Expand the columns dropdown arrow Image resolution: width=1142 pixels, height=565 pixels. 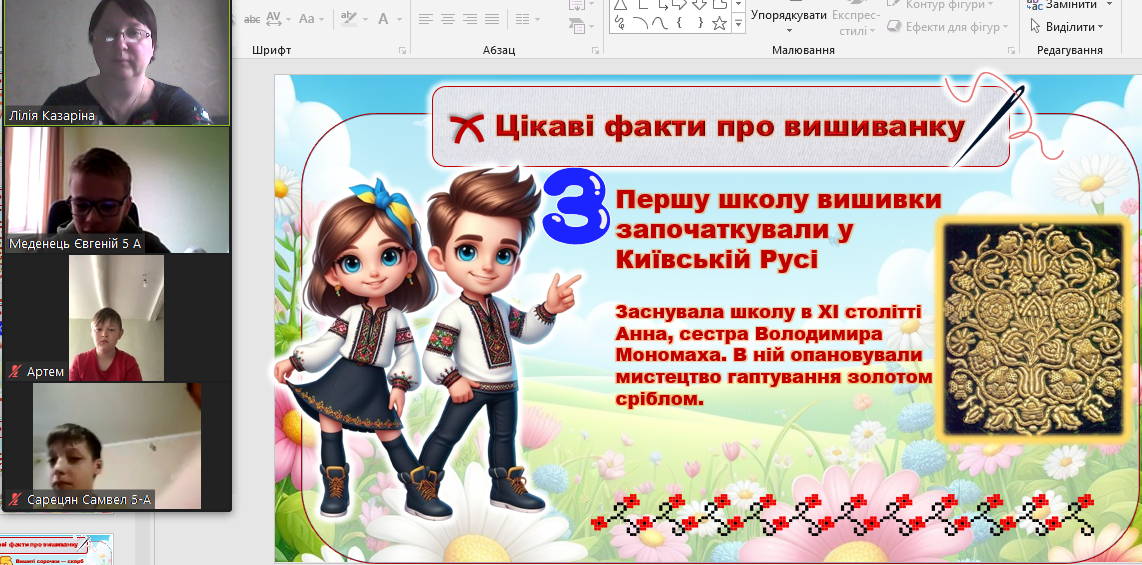click(537, 20)
